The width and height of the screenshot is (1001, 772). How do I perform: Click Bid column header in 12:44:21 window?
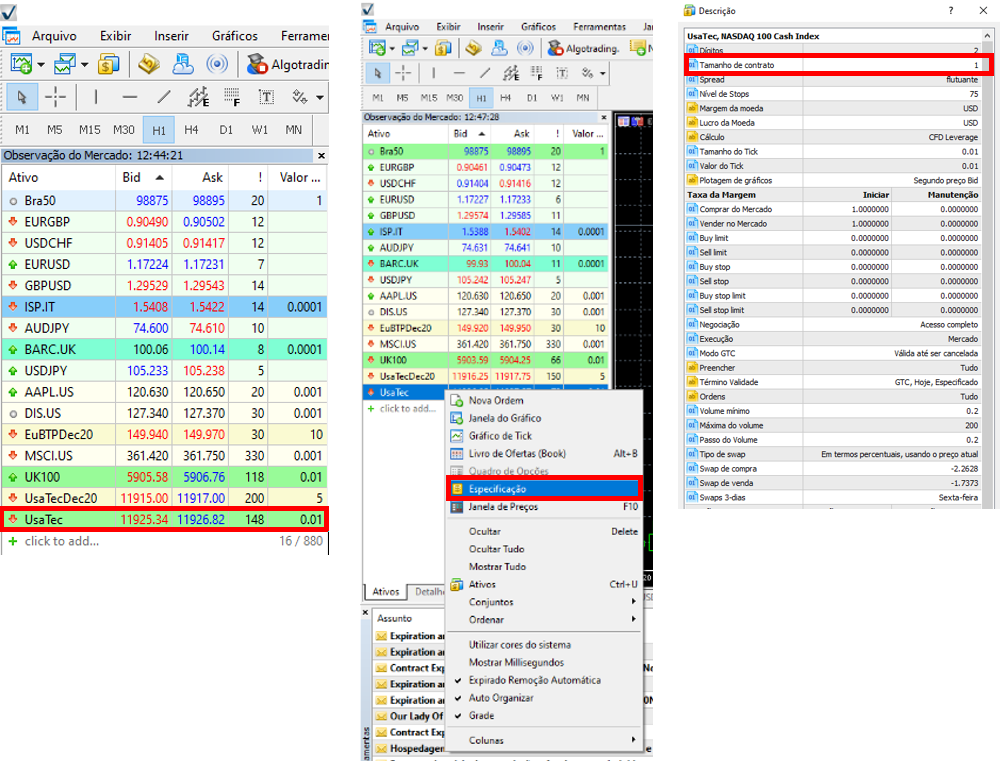[x=144, y=177]
